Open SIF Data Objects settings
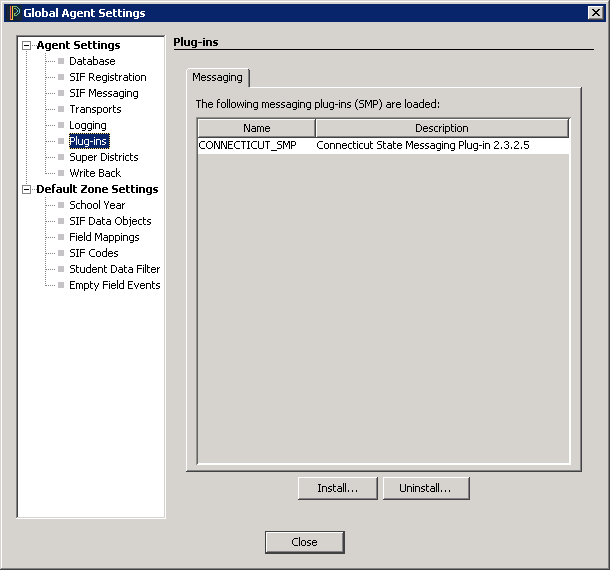This screenshot has height=570, width=610. [110, 221]
